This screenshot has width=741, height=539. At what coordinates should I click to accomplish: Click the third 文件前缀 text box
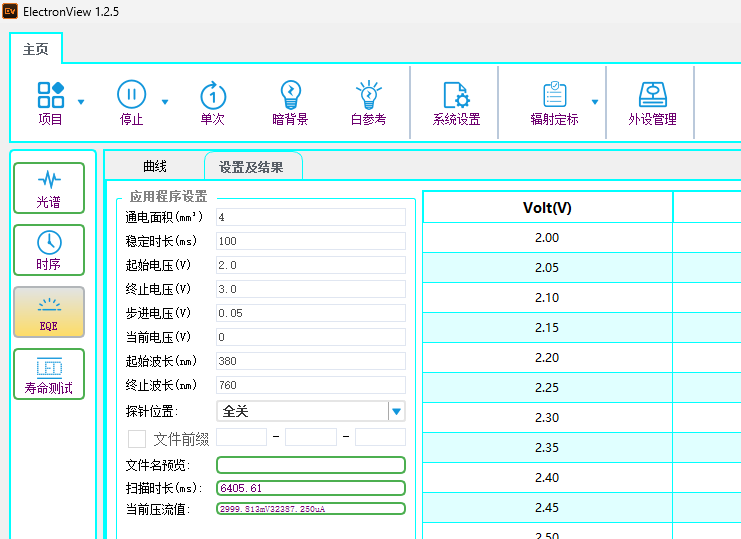pos(380,437)
